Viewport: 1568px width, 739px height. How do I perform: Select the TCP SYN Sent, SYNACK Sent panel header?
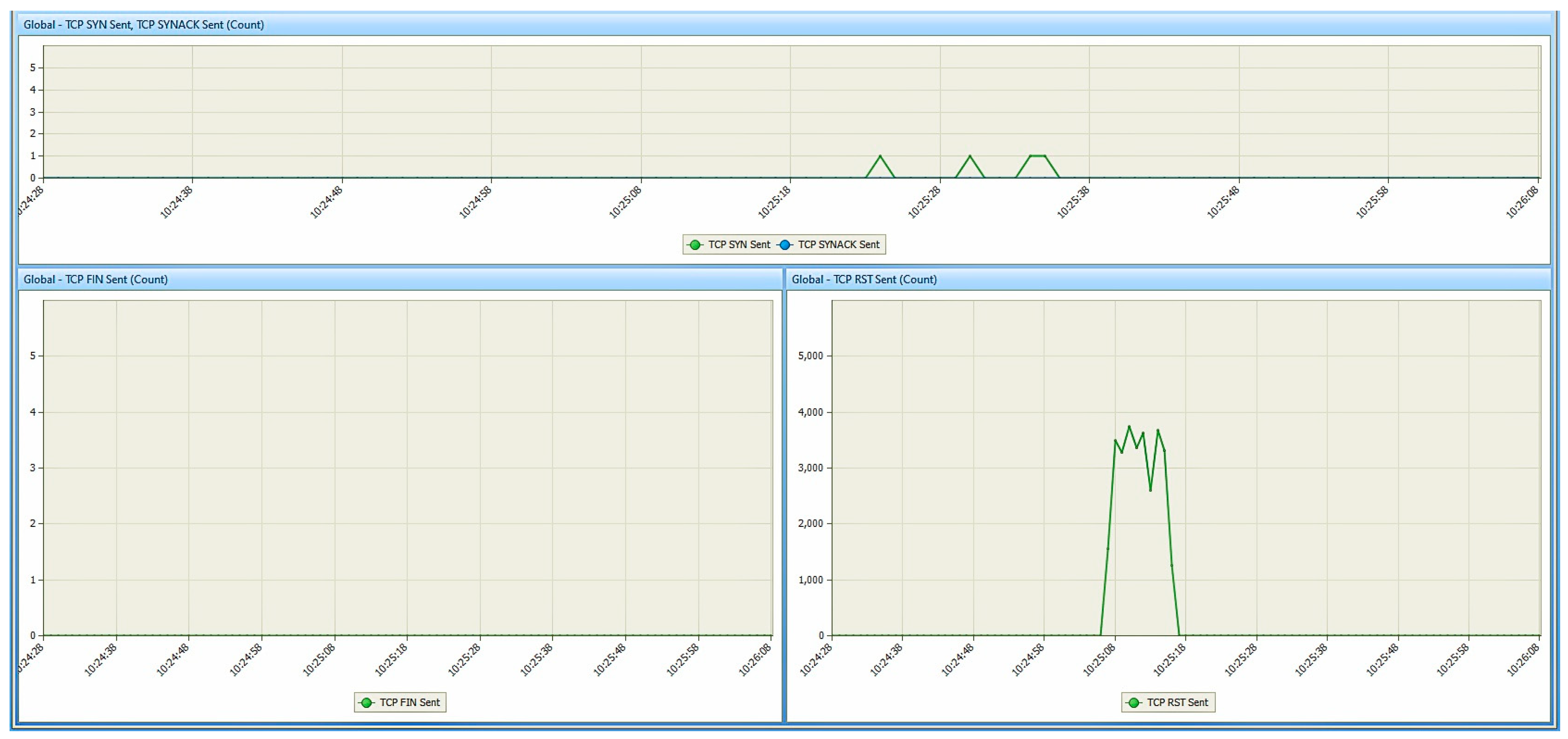tap(144, 25)
